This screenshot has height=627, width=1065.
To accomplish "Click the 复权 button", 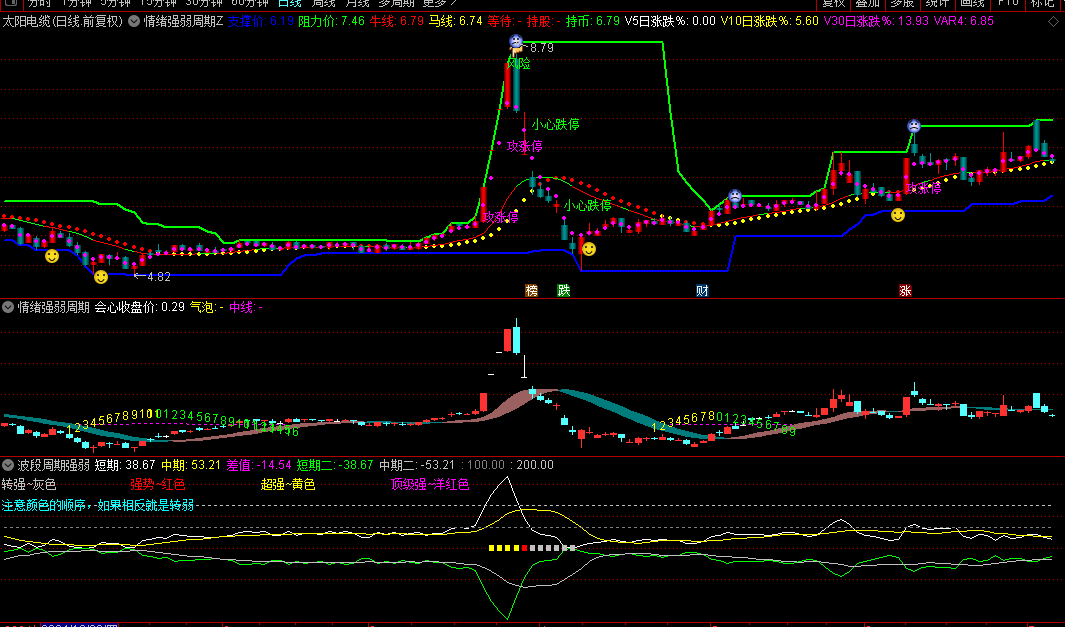I will [x=833, y=3].
